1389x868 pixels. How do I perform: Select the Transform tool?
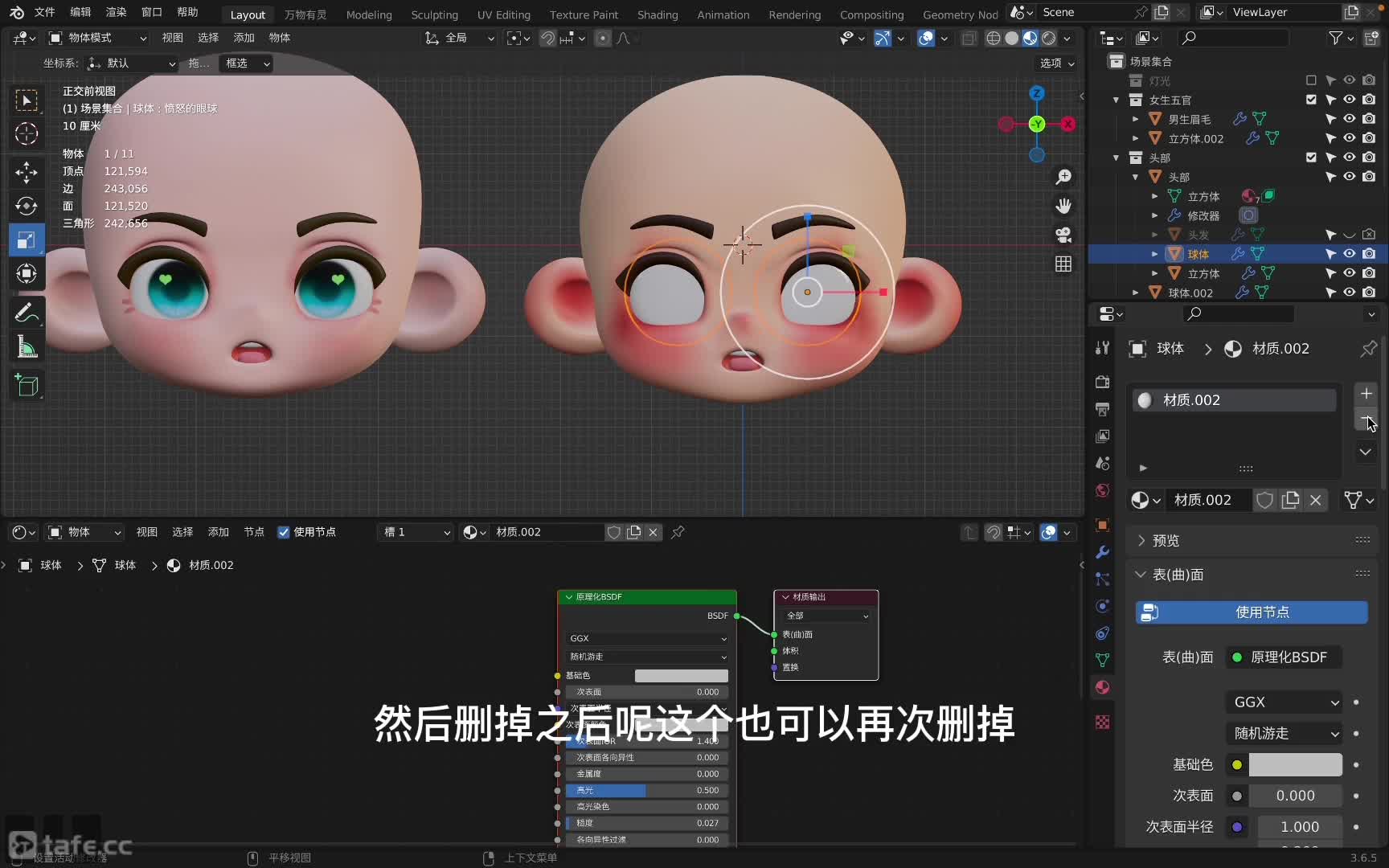pyautogui.click(x=27, y=273)
